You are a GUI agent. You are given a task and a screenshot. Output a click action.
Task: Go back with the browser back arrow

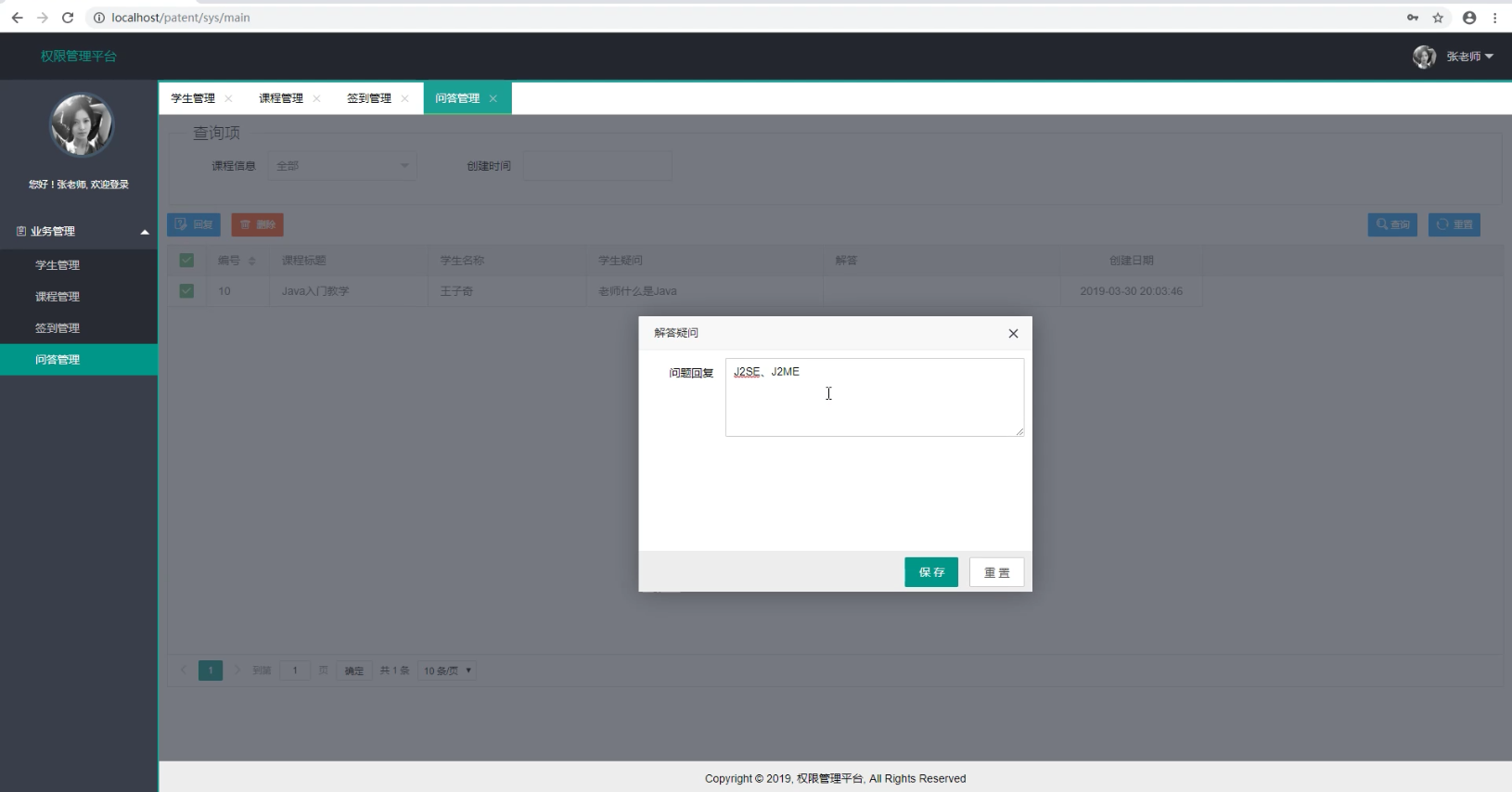[x=17, y=18]
